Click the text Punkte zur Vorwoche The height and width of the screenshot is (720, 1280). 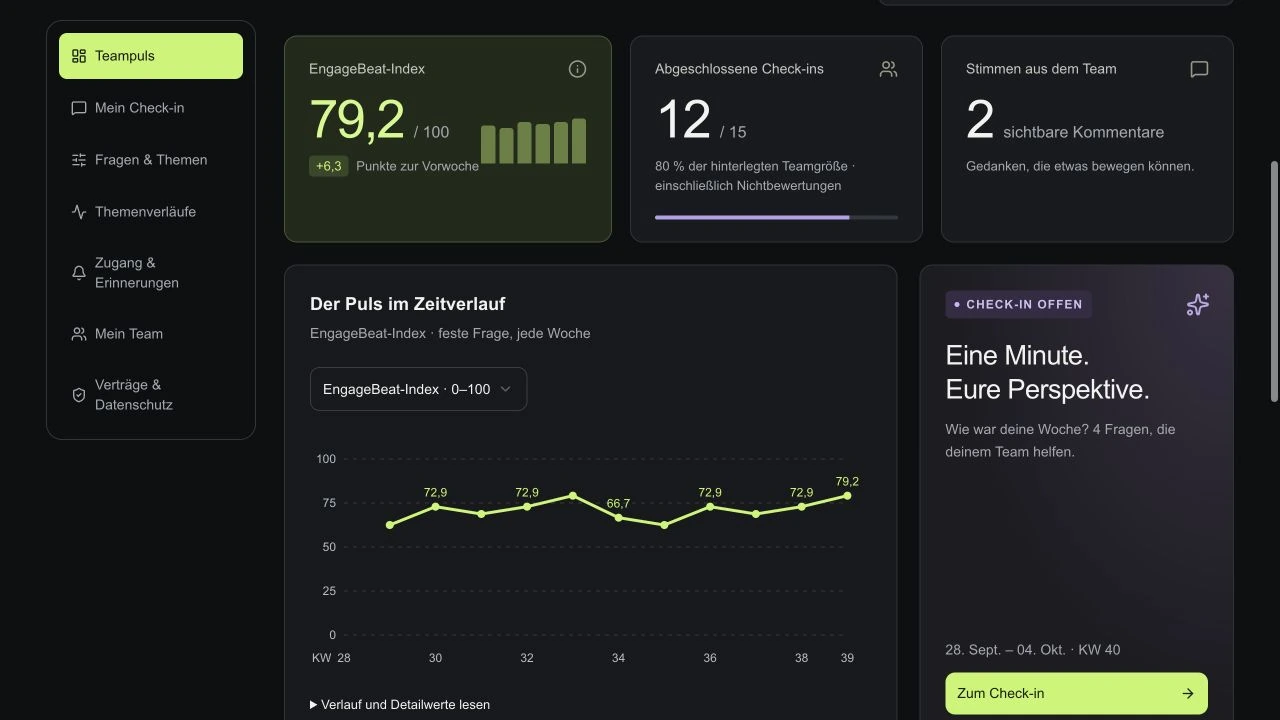(417, 166)
